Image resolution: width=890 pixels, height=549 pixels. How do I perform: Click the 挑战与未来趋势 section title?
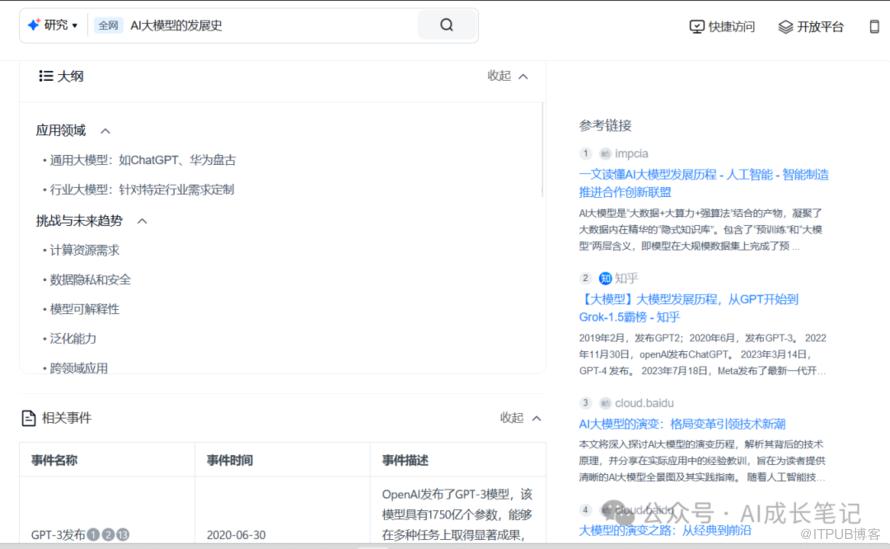79,221
